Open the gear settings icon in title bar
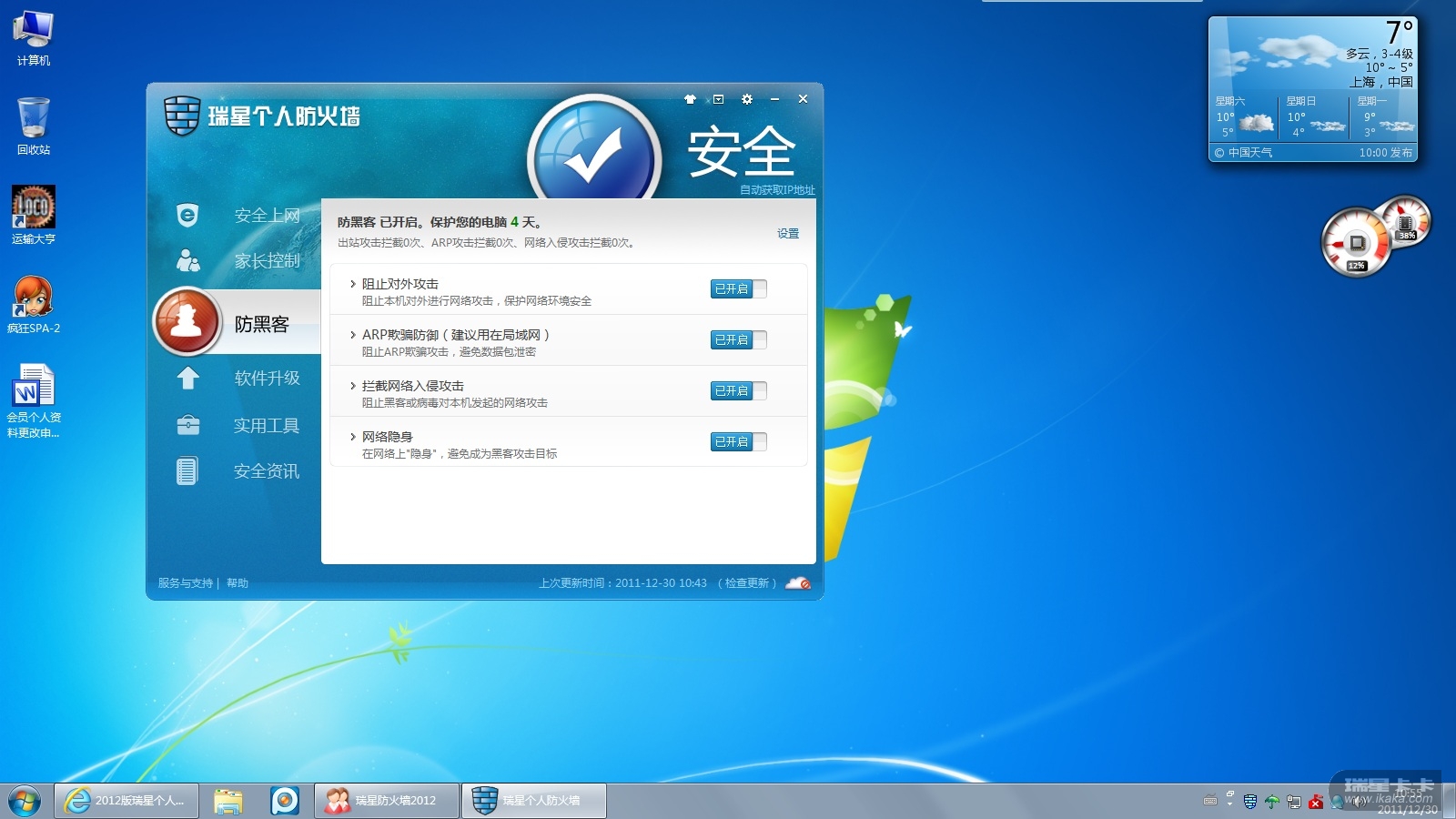1456x819 pixels. pos(747,99)
